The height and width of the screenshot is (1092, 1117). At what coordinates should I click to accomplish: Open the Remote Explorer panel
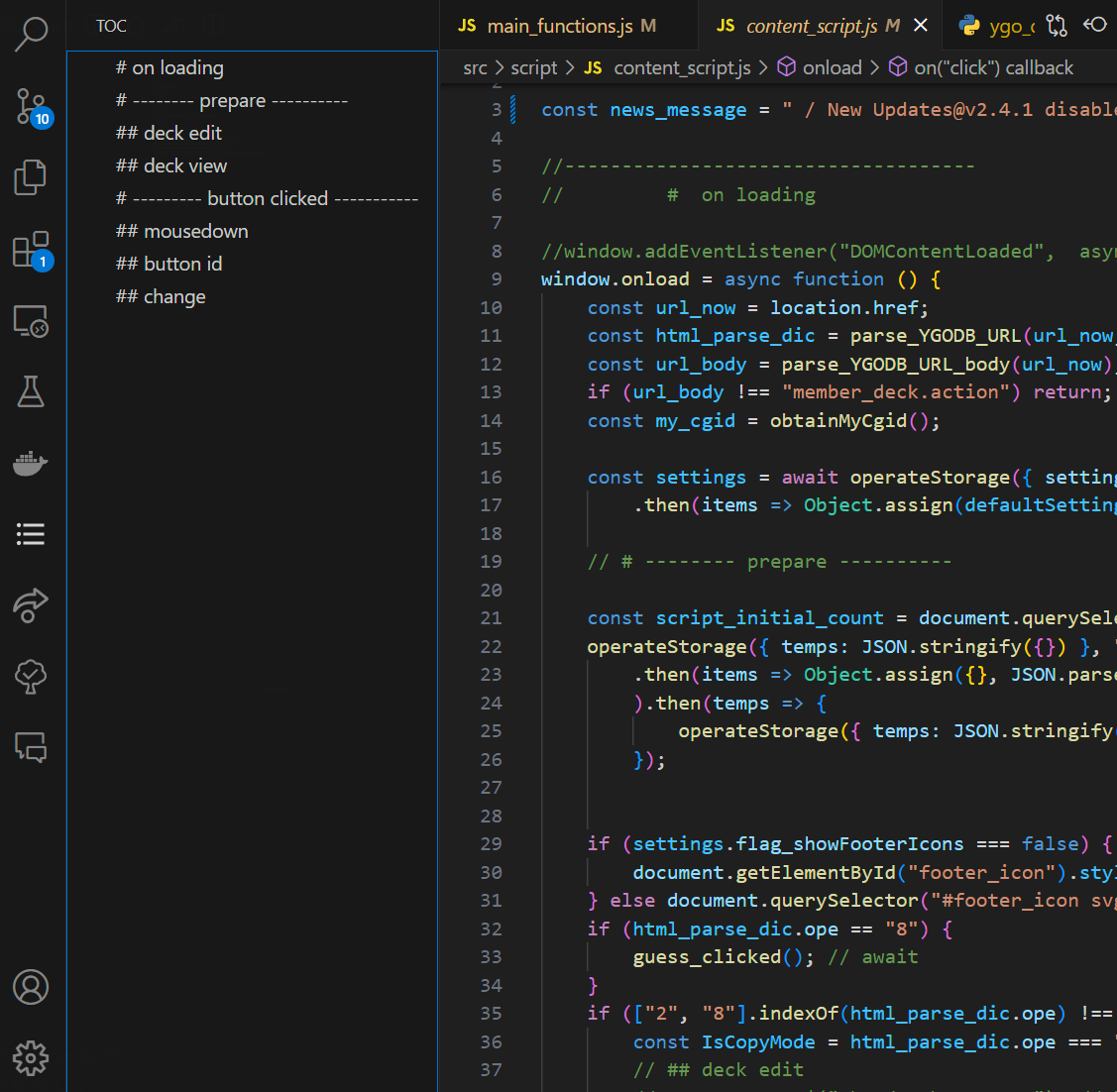coord(31,321)
